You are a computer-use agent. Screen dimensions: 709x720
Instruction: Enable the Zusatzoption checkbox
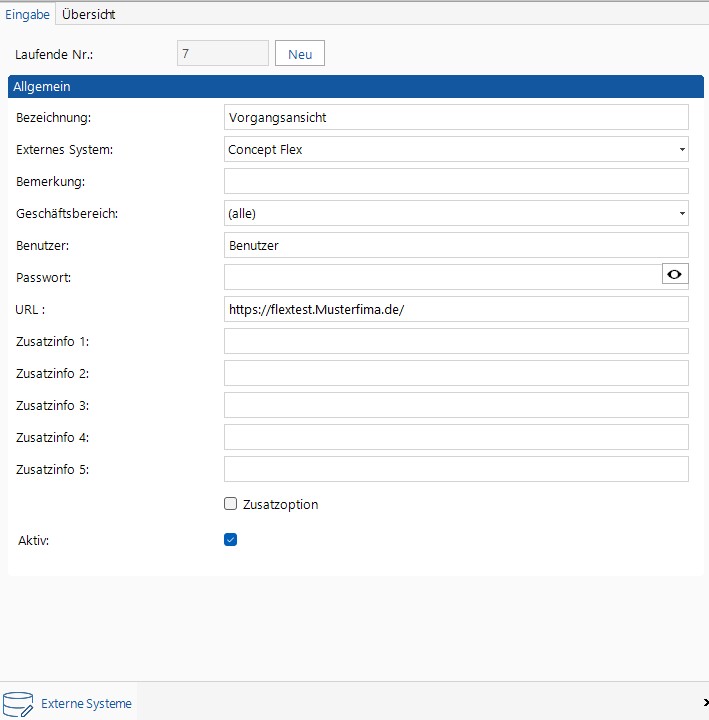(x=231, y=504)
